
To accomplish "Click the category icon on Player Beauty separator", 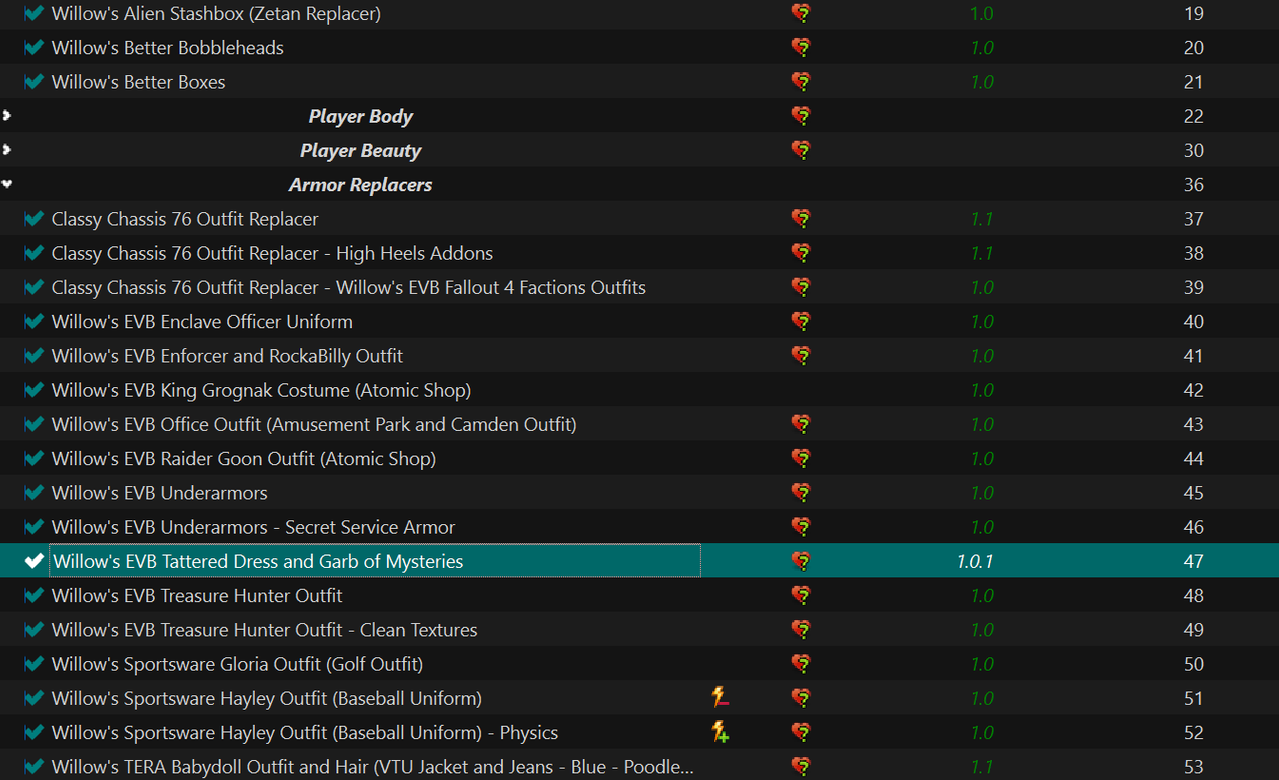I will coord(801,150).
